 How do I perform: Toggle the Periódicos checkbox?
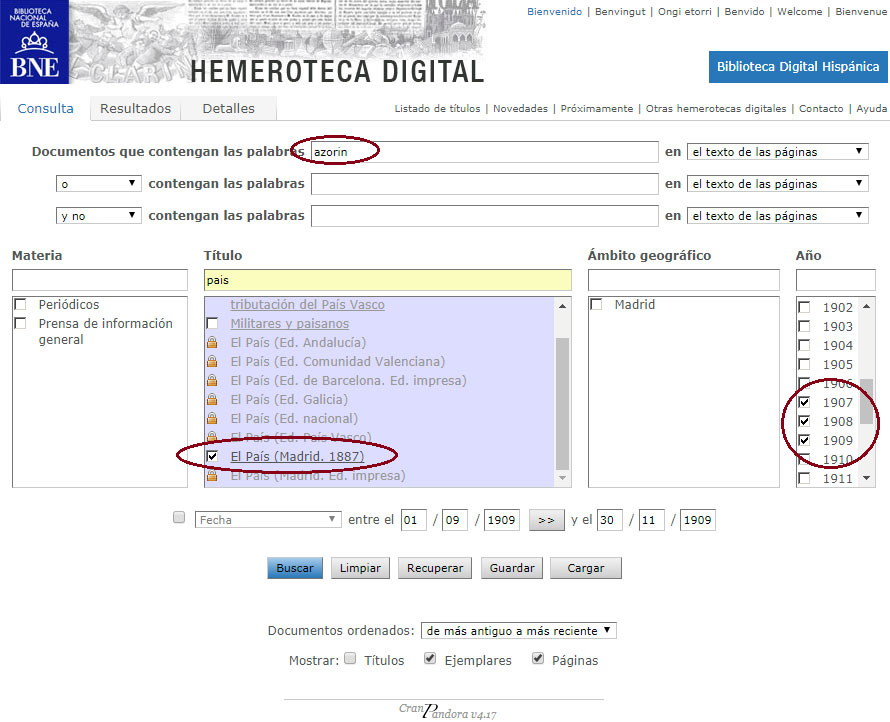click(20, 304)
